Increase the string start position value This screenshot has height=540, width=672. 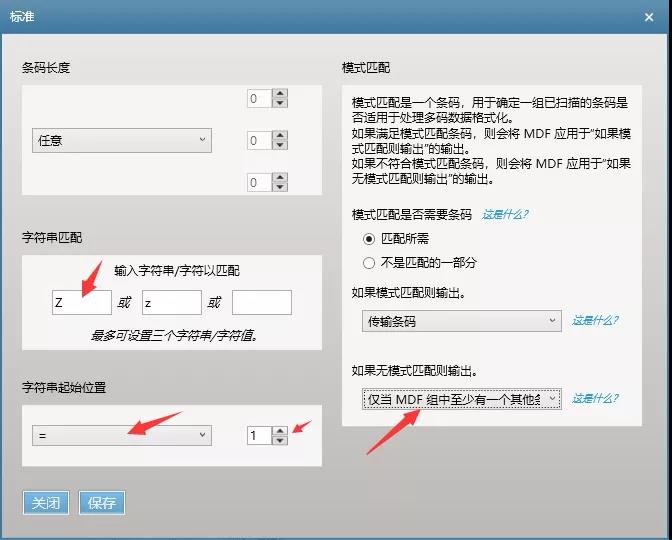tap(280, 431)
